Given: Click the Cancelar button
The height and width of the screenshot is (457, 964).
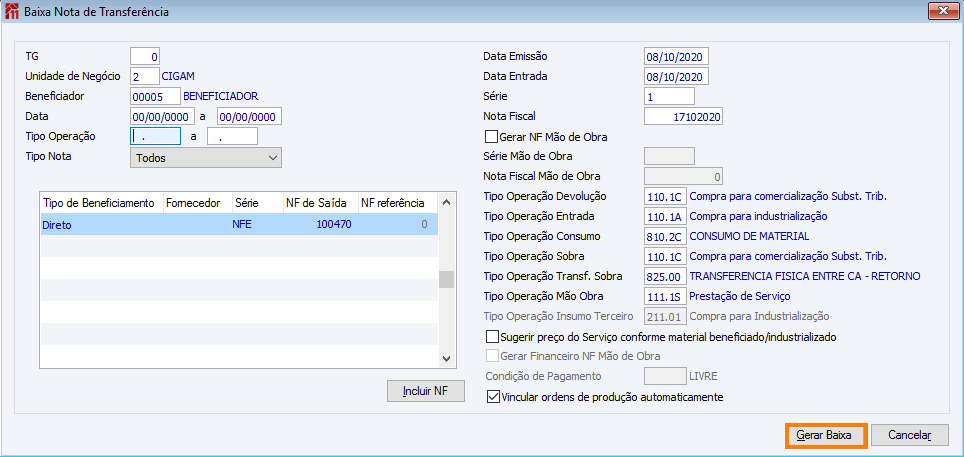Looking at the screenshot, I should tap(910, 435).
